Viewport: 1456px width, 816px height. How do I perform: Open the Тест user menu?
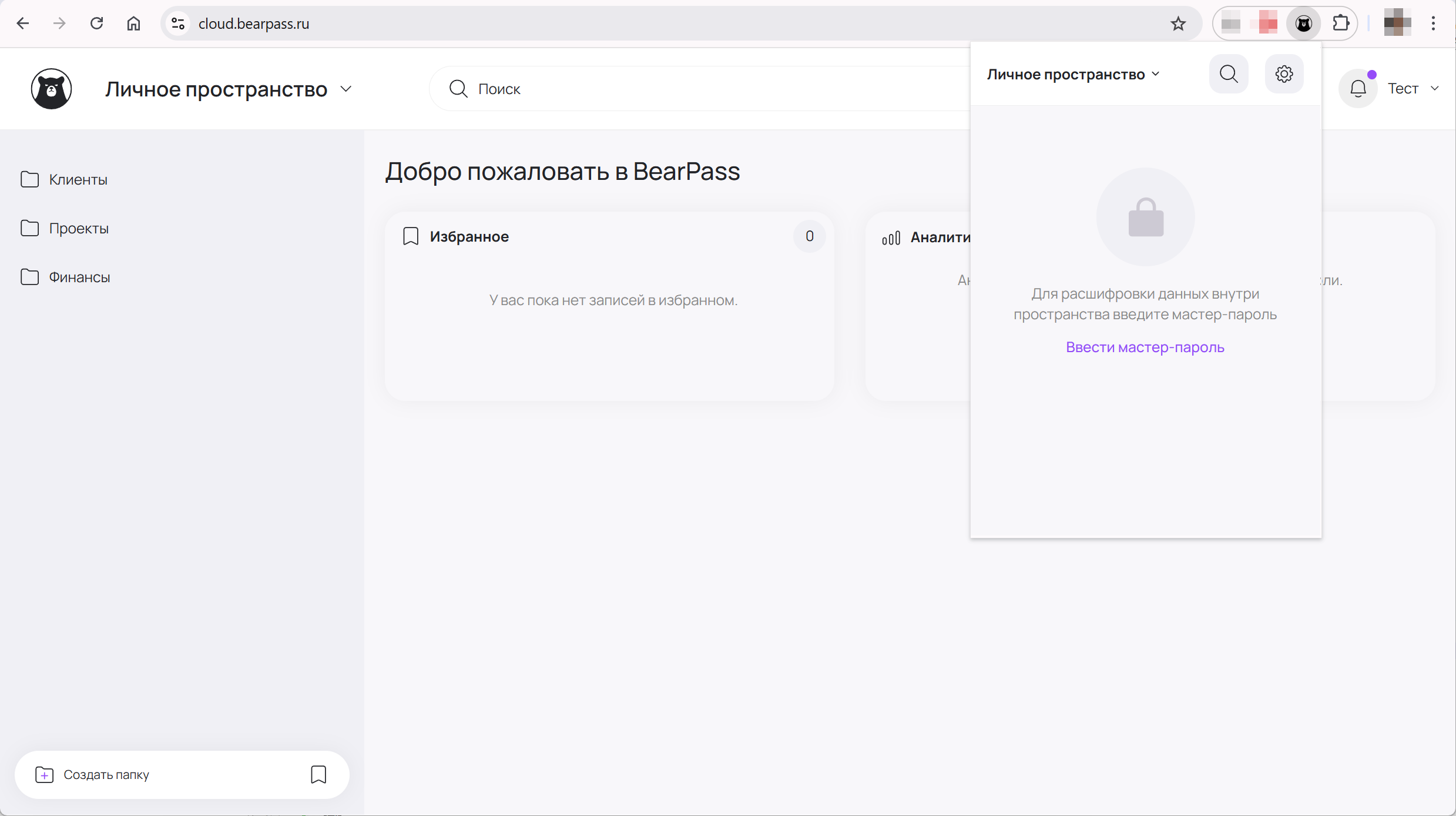click(1413, 89)
